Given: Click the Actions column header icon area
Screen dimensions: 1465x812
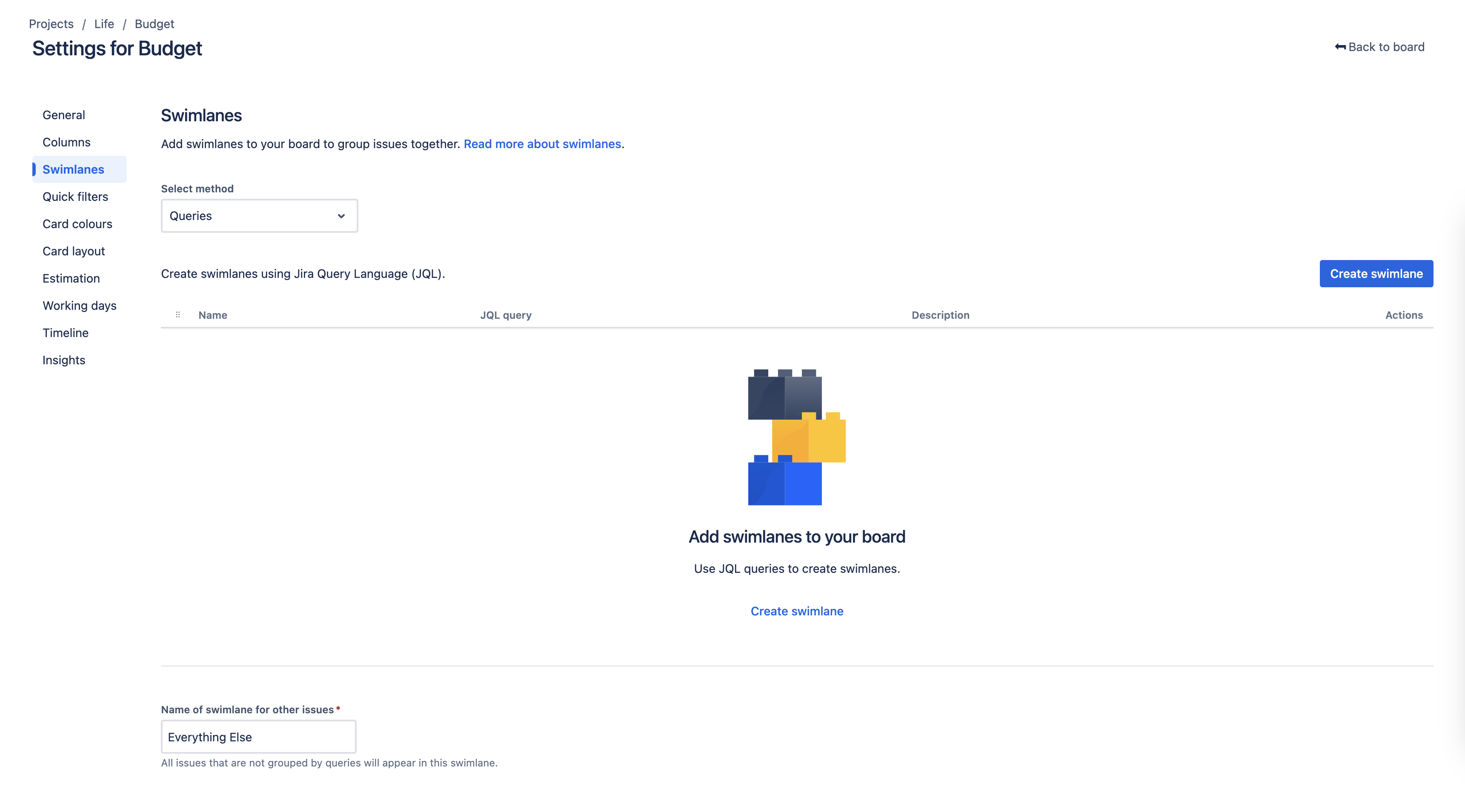Looking at the screenshot, I should click(1404, 314).
